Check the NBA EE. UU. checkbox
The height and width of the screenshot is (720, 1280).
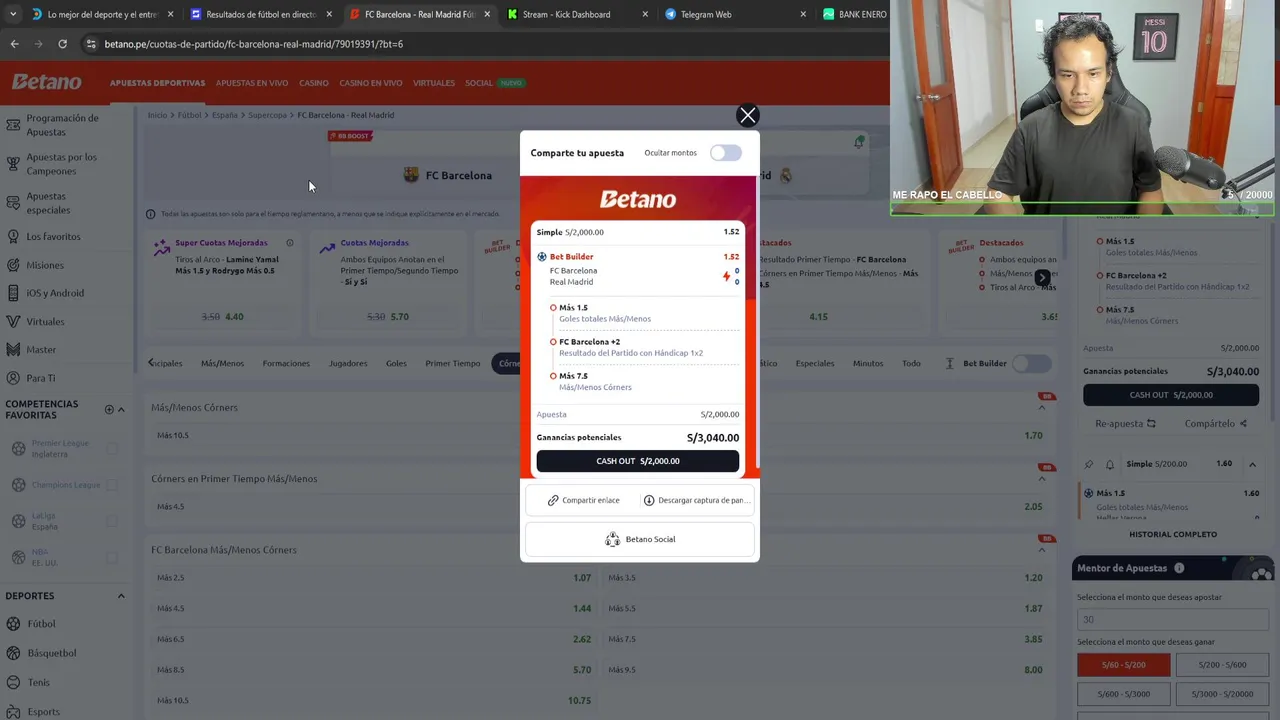click(x=112, y=558)
